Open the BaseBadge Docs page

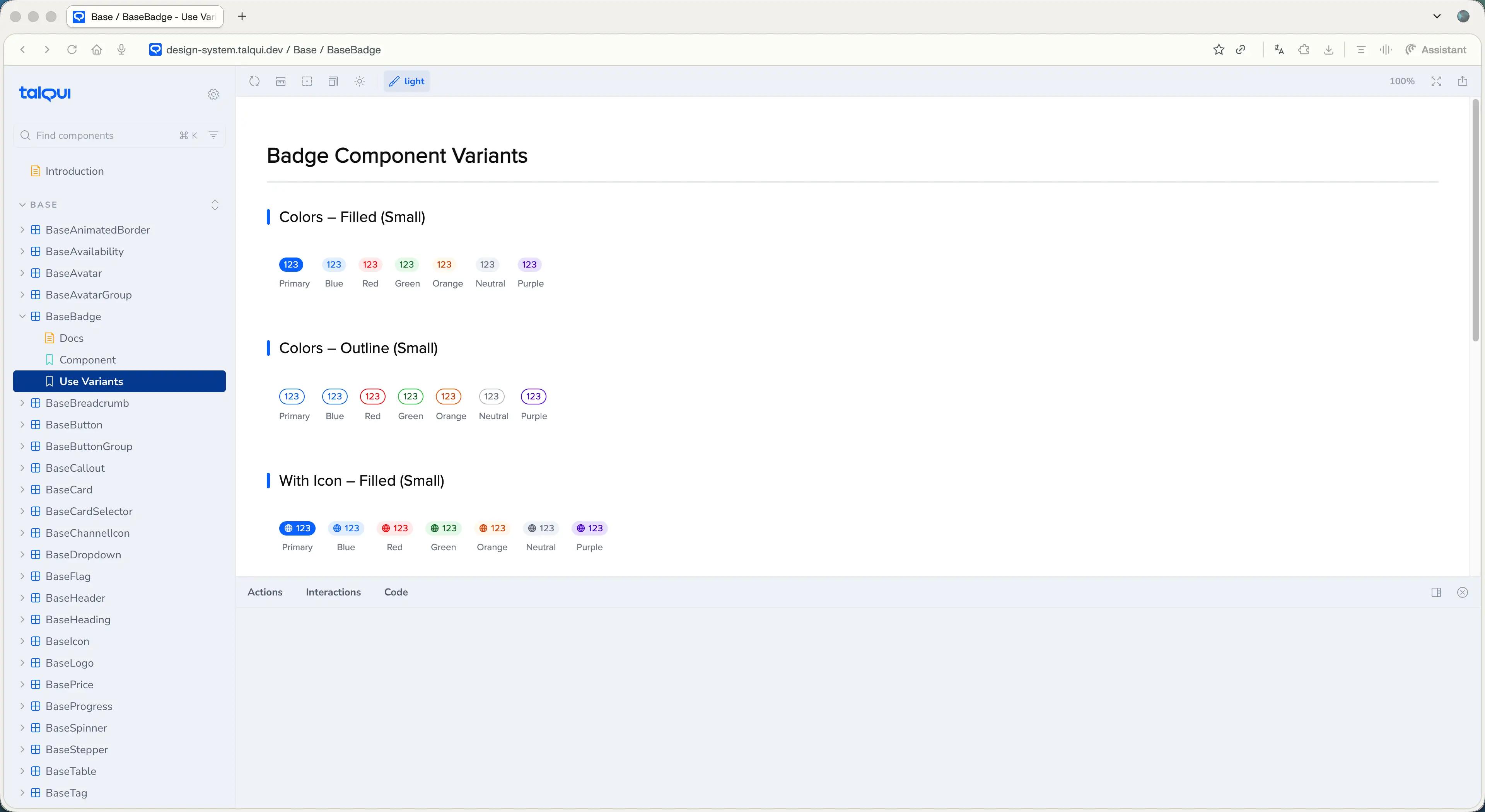point(71,338)
